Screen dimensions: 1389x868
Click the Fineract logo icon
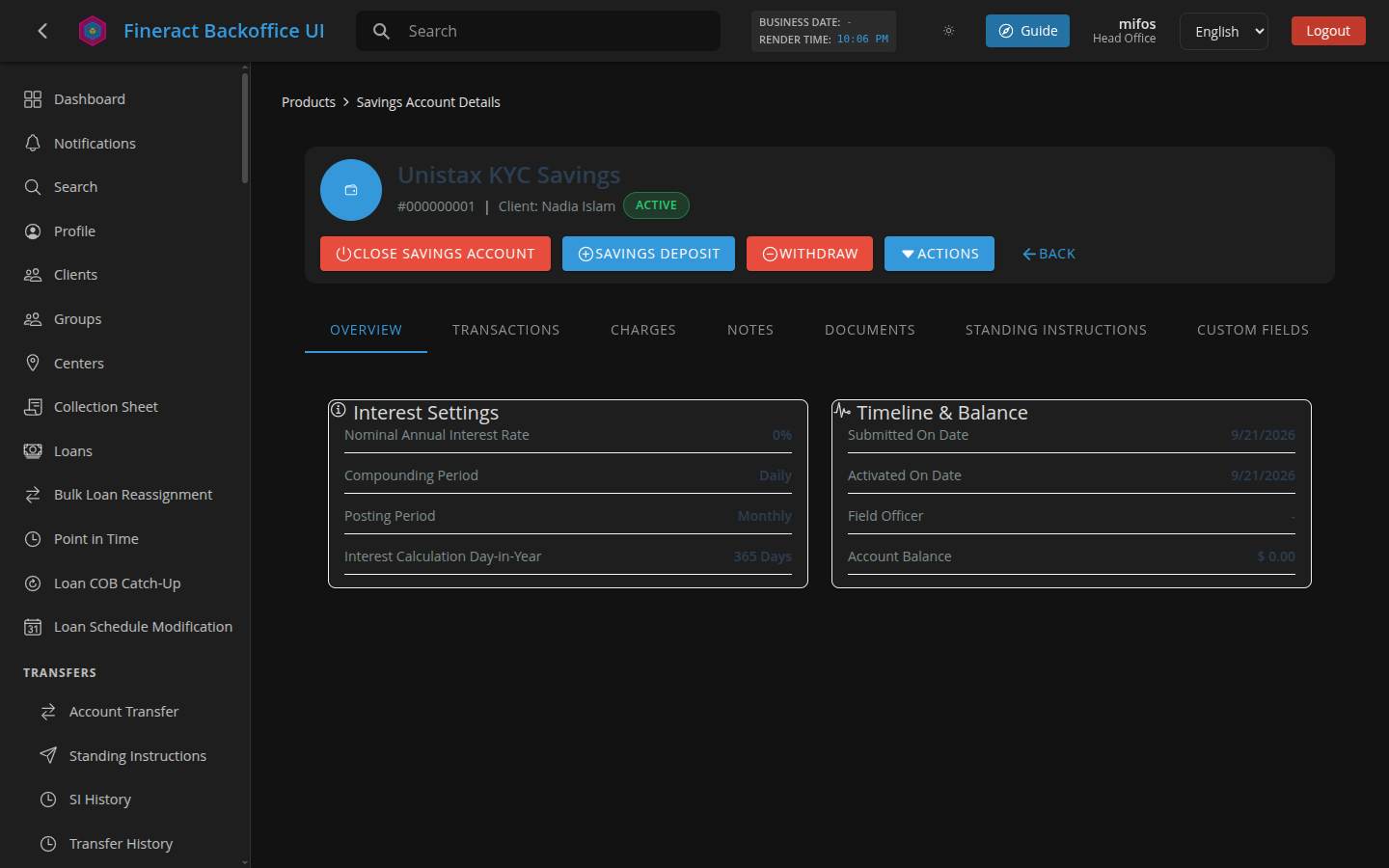93,31
